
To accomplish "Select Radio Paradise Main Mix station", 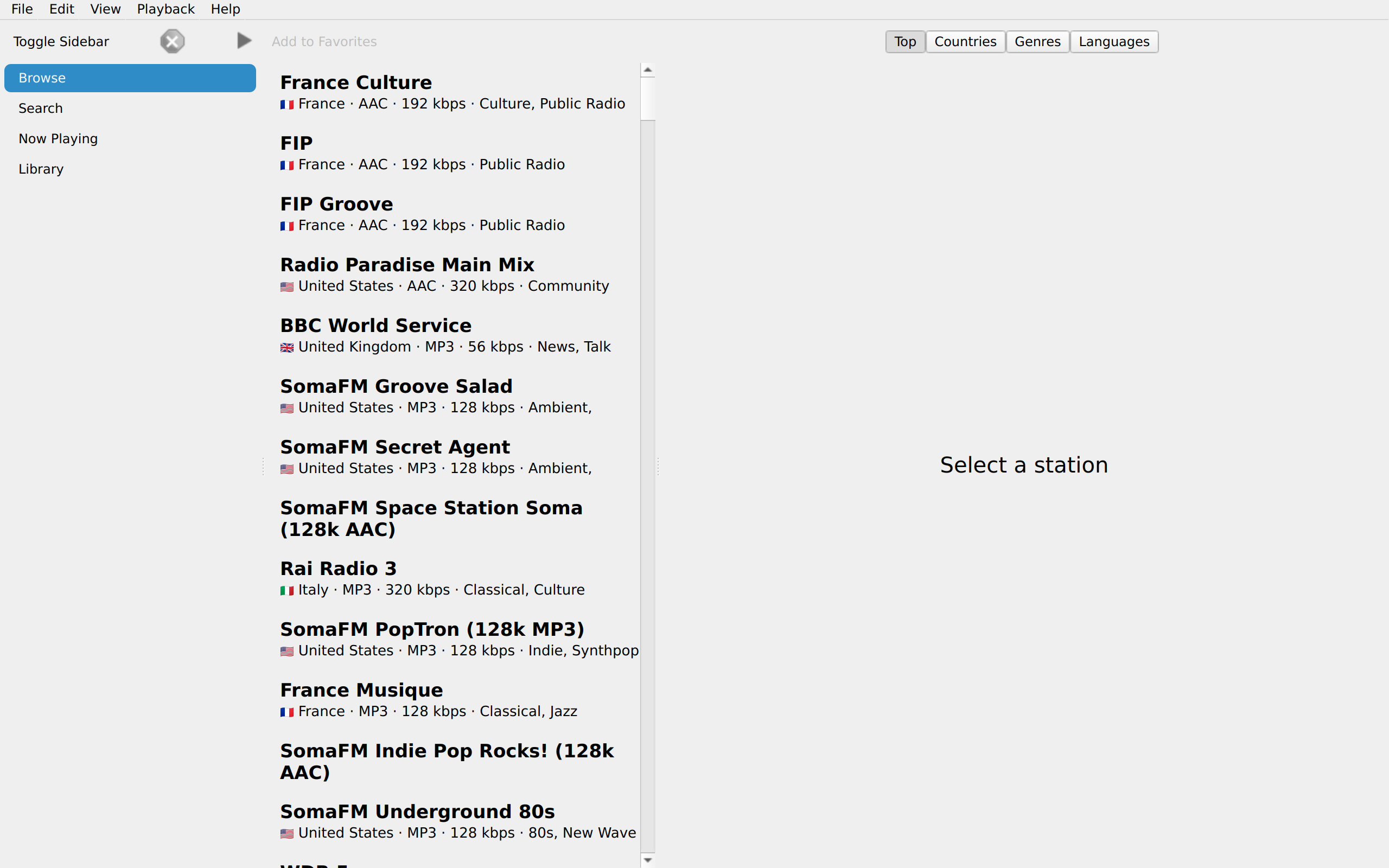I will coord(456,275).
